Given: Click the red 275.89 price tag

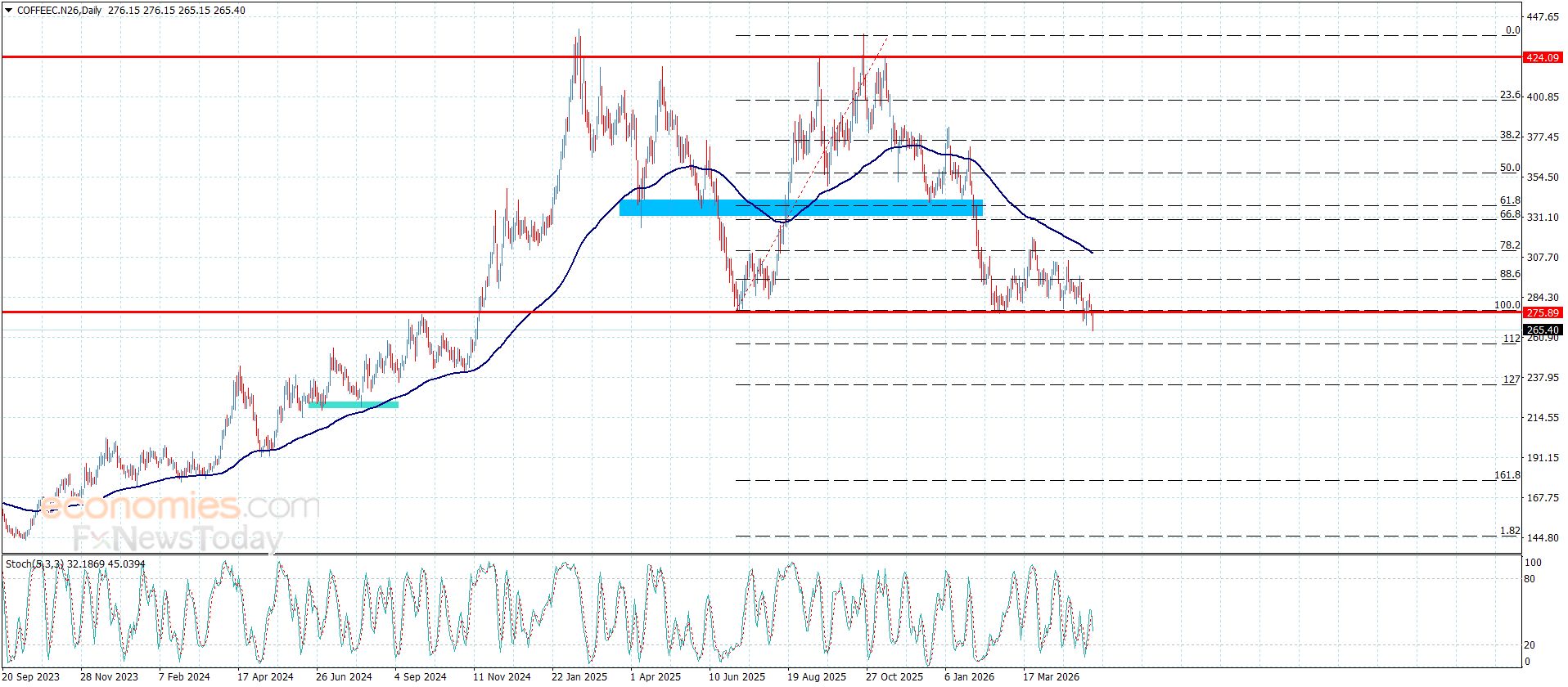Looking at the screenshot, I should pos(1543,312).
